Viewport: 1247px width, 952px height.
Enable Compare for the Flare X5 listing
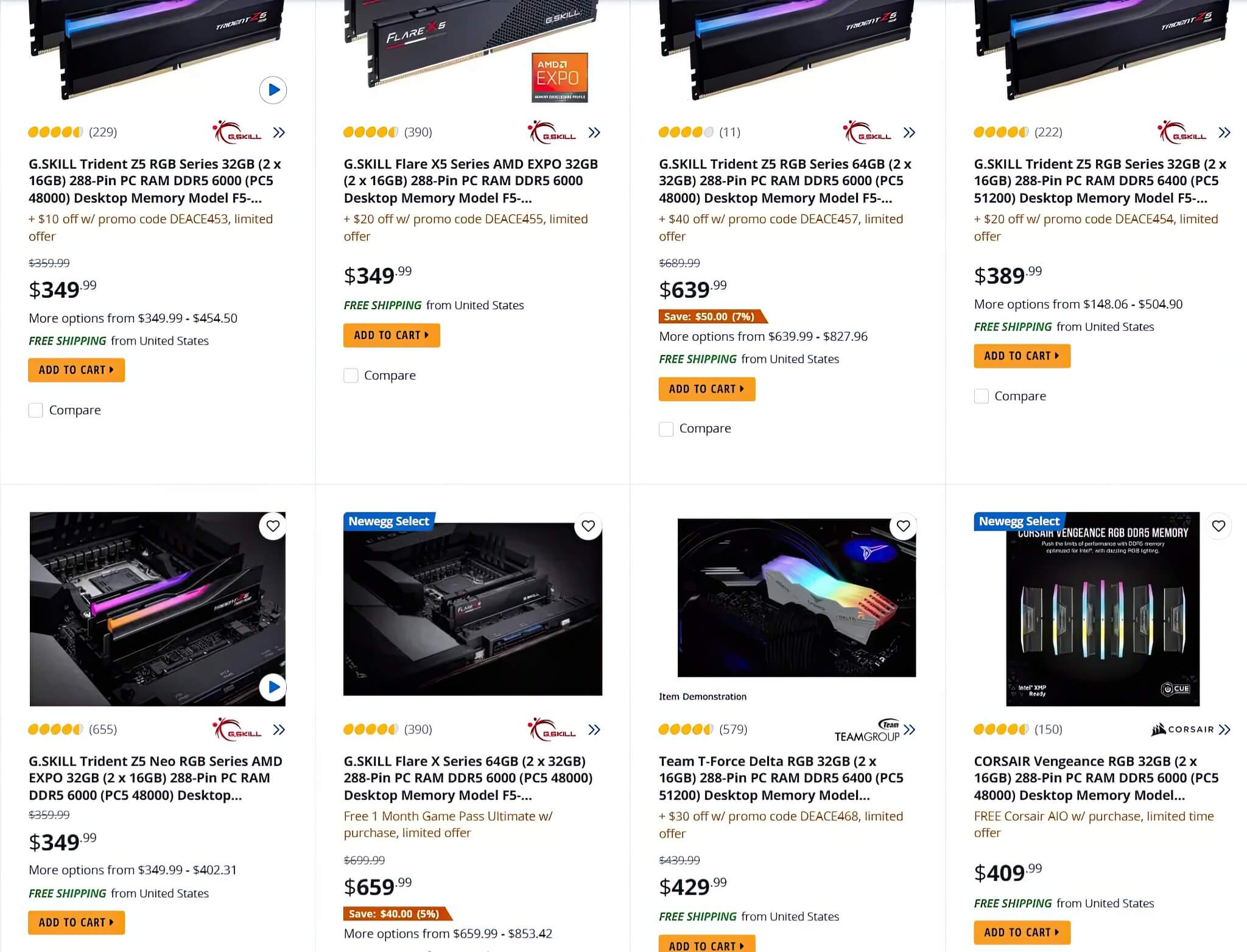point(351,375)
